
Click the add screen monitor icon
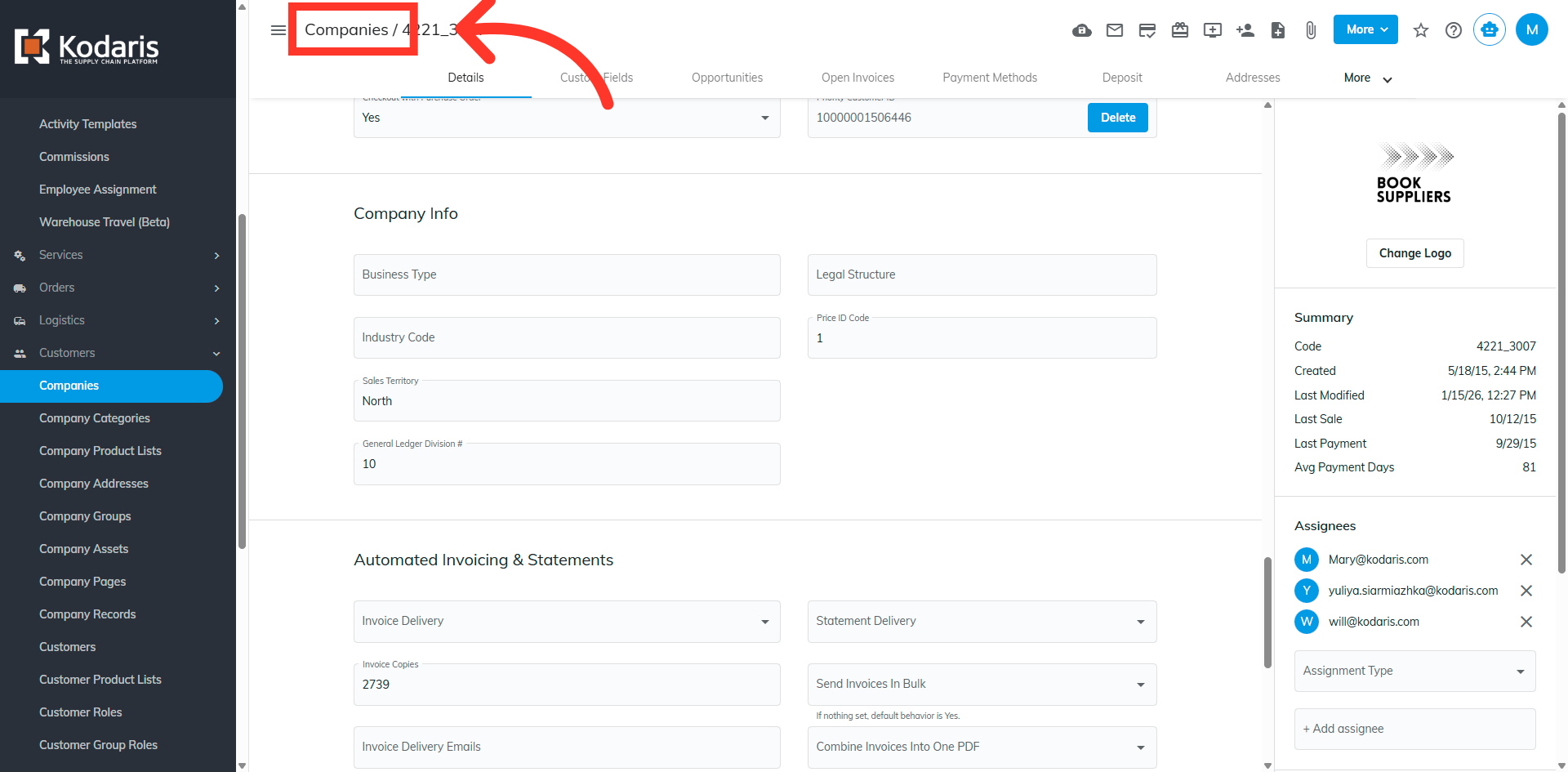1213,30
